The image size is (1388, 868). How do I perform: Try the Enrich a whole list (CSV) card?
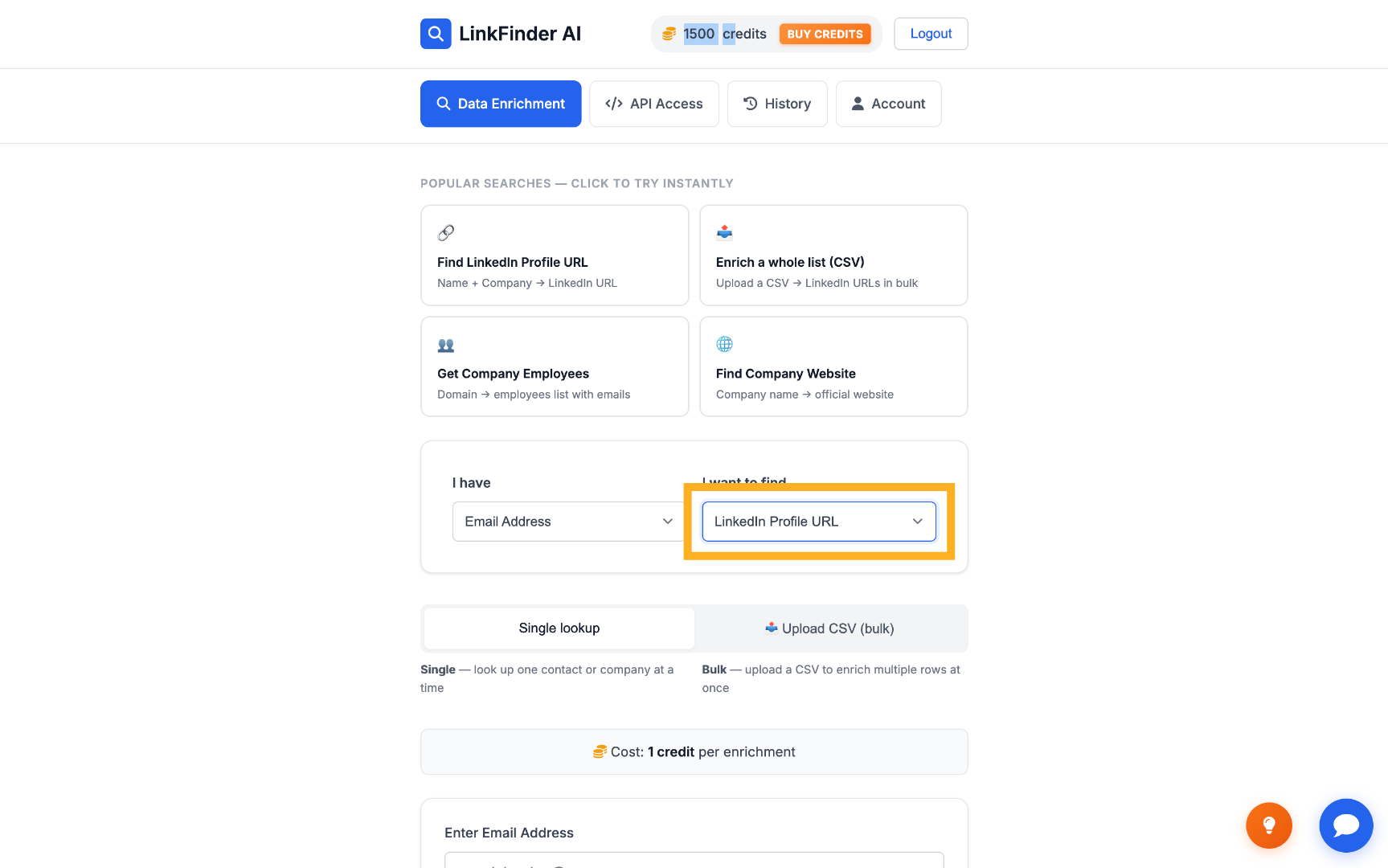(833, 256)
